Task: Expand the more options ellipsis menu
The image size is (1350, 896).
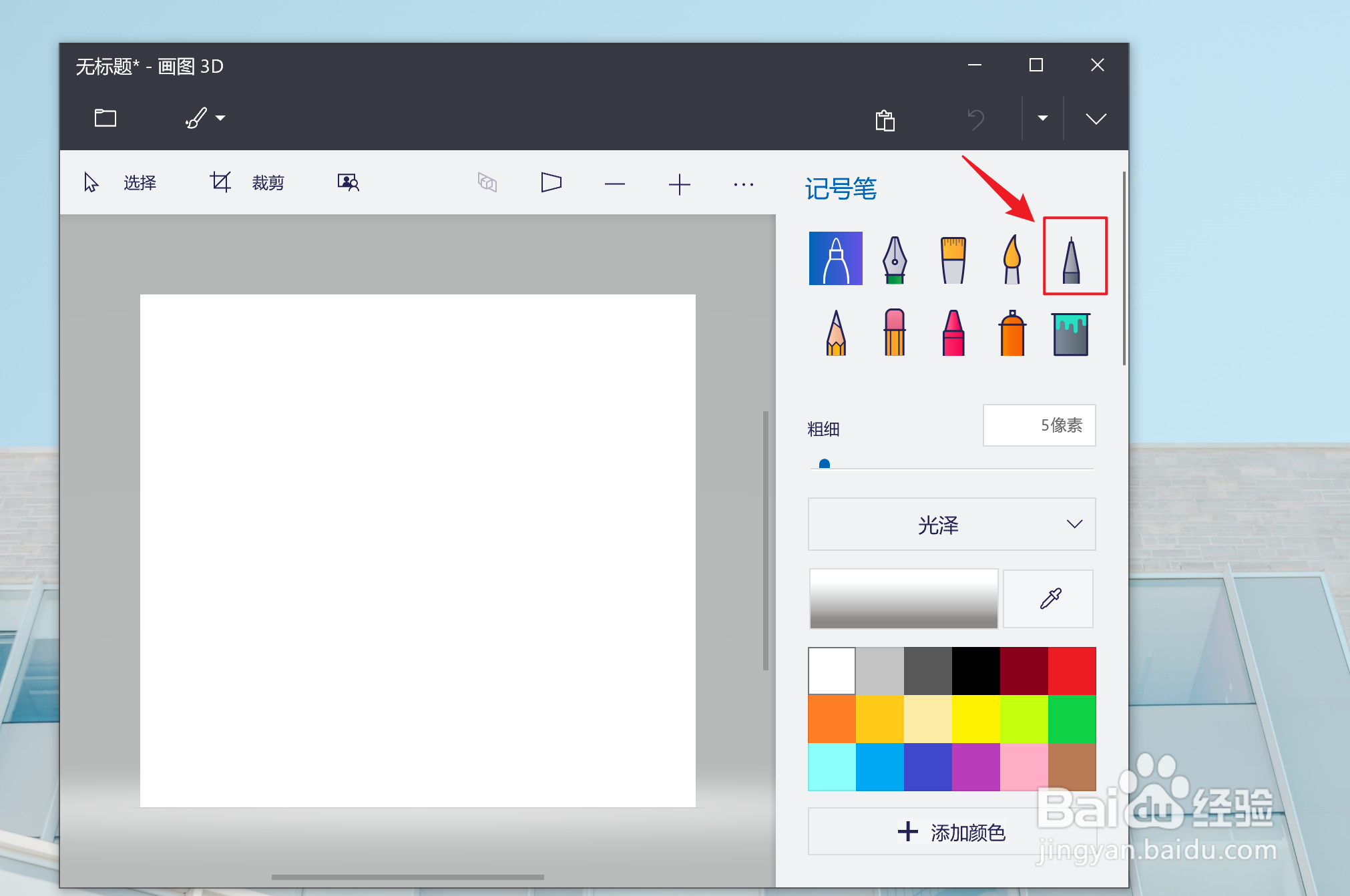Action: 743,184
